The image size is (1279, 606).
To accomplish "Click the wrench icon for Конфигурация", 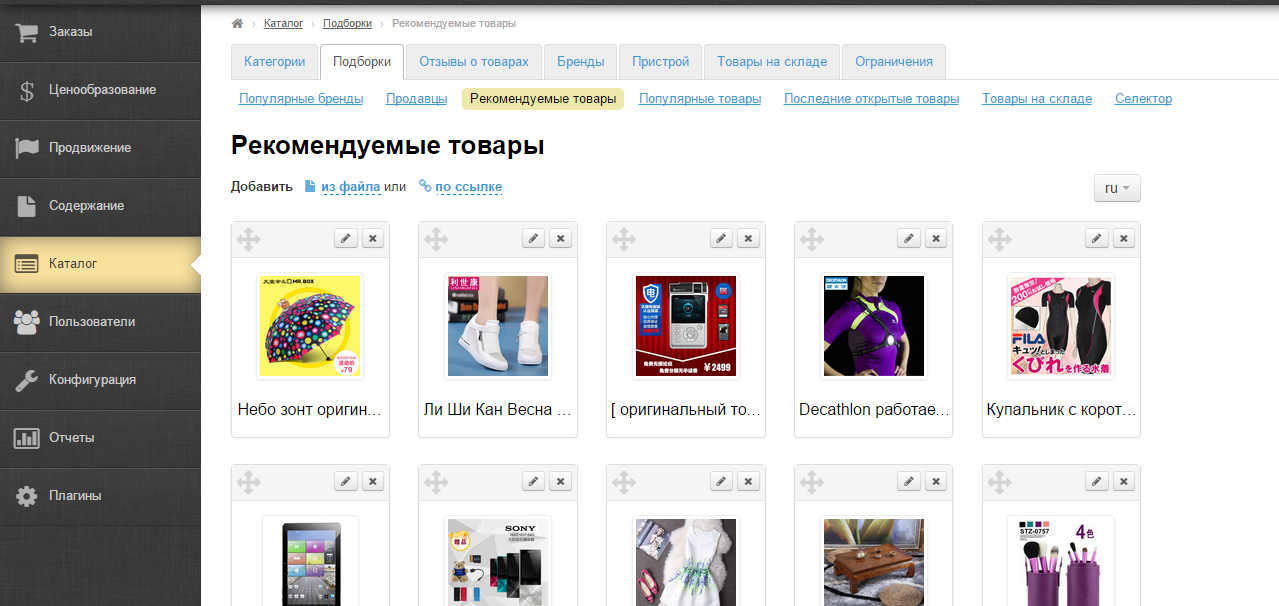I will [27, 380].
